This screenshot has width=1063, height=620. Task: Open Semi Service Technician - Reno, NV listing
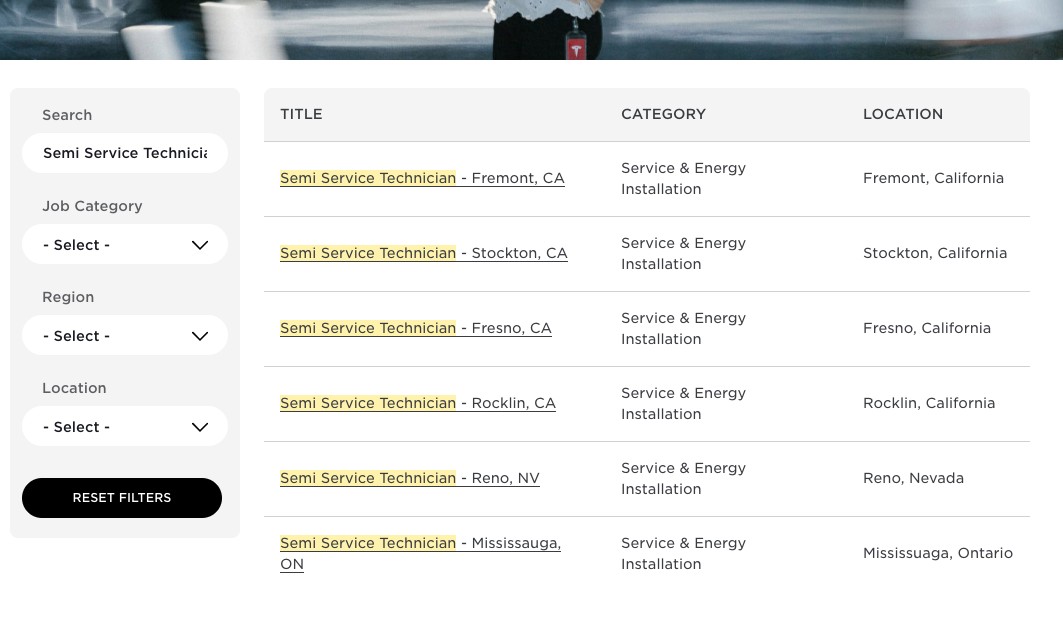click(409, 478)
